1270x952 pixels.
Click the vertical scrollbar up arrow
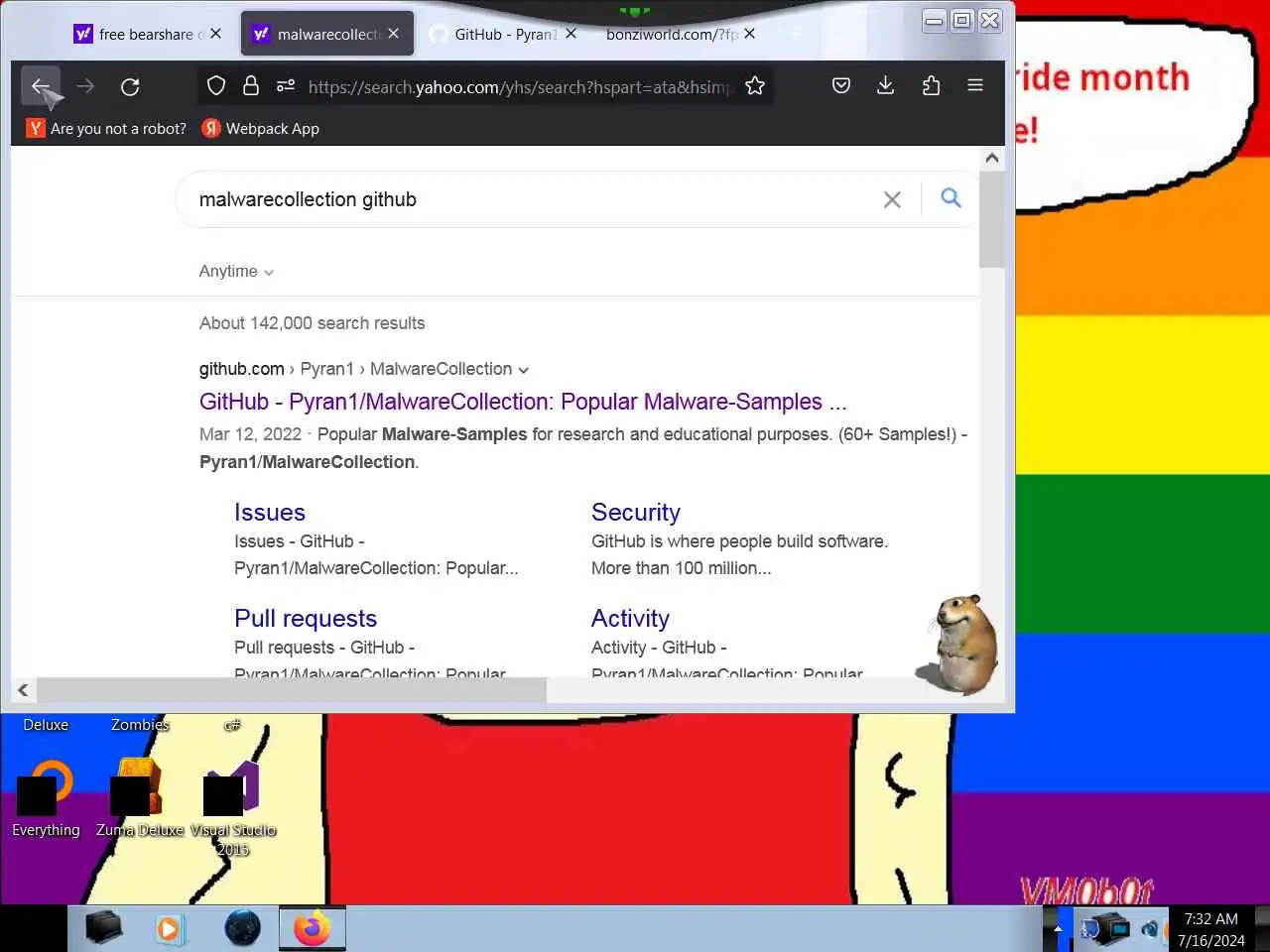coord(991,159)
